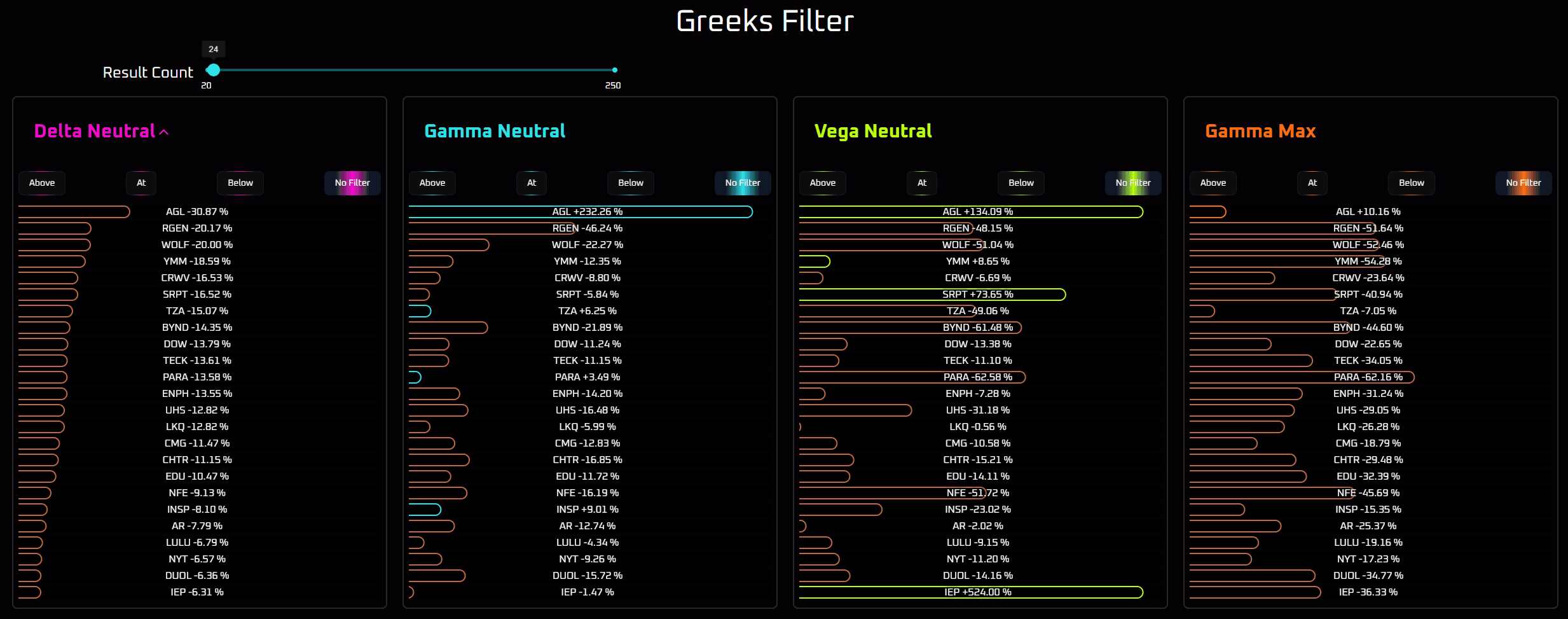Viewport: 1568px width, 619px height.
Task: Click the Gamma Max panel heading
Action: tap(1260, 131)
